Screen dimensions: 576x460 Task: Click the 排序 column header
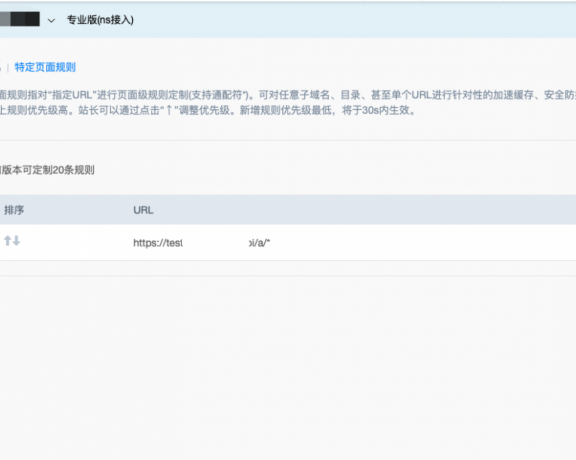14,210
